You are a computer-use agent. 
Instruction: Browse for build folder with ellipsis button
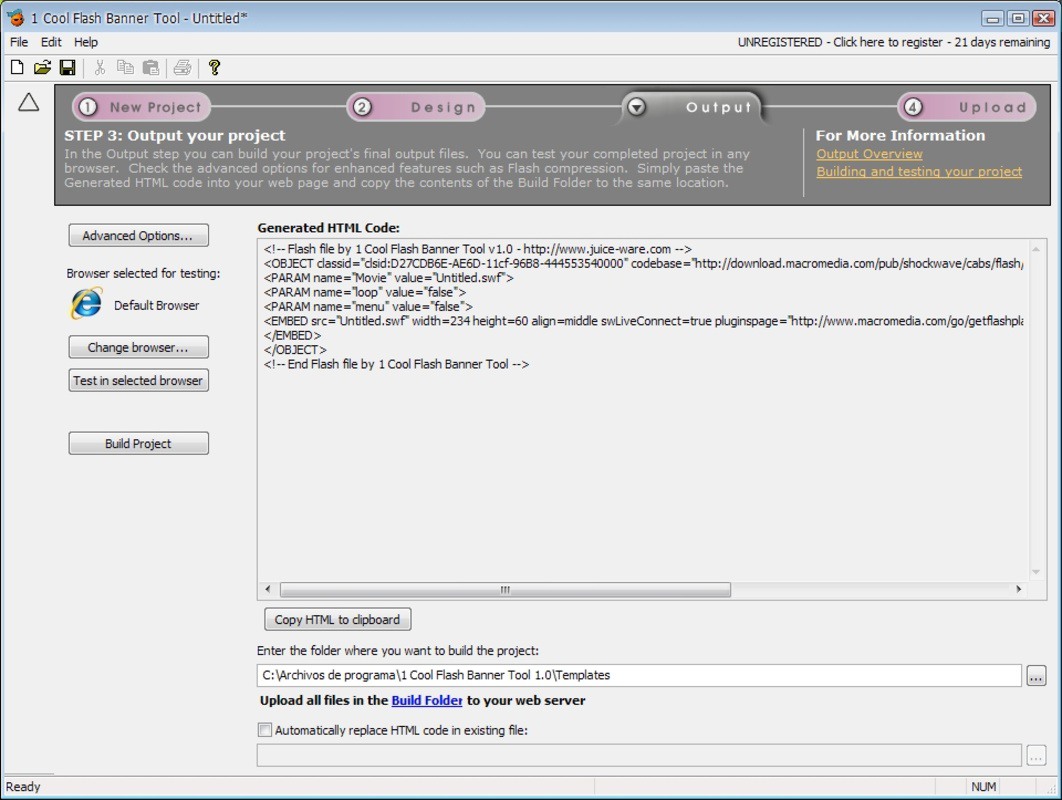click(x=1037, y=675)
